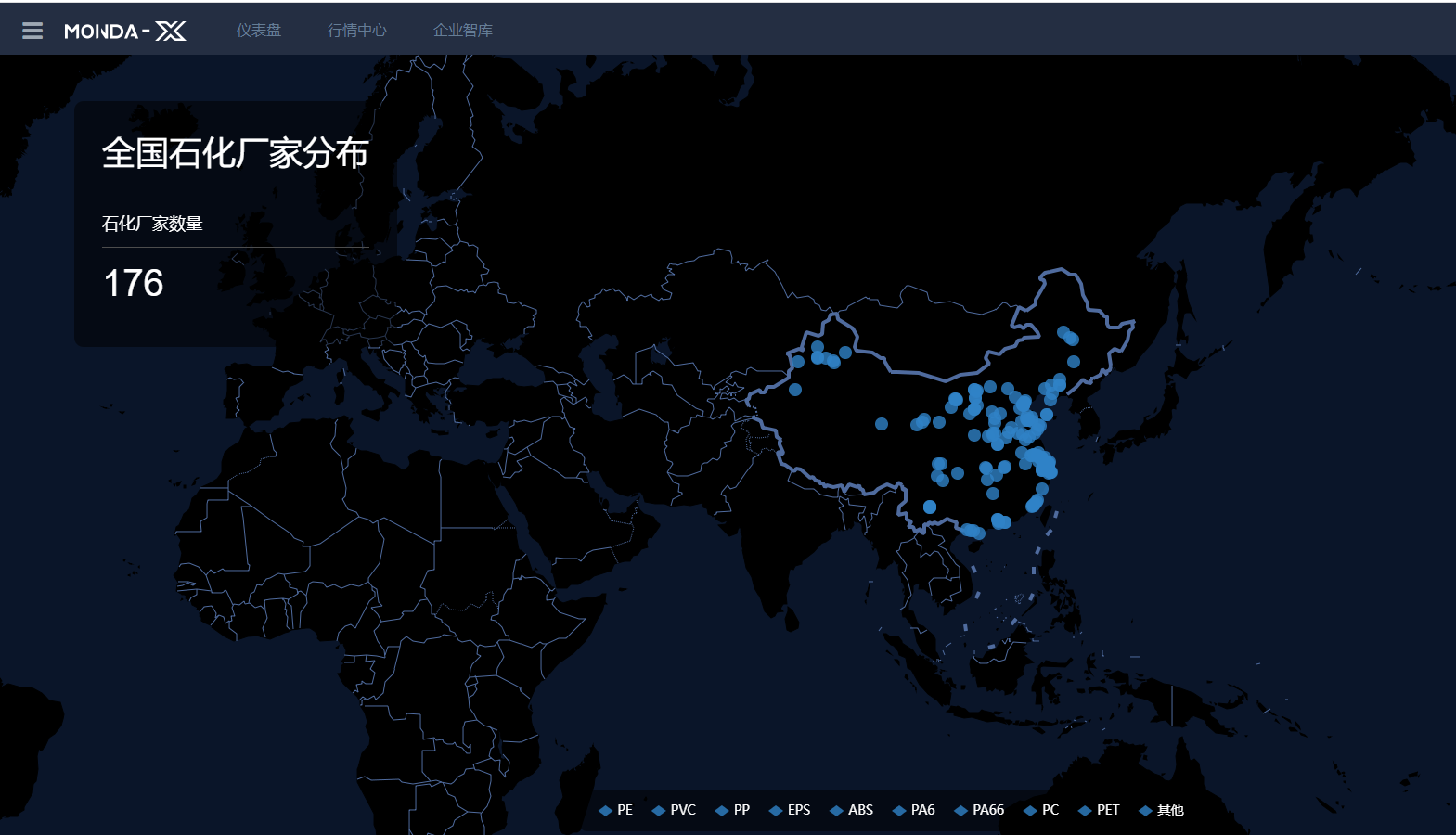The width and height of the screenshot is (1456, 835).
Task: Toggle the PE legend diamond
Action: (x=605, y=810)
